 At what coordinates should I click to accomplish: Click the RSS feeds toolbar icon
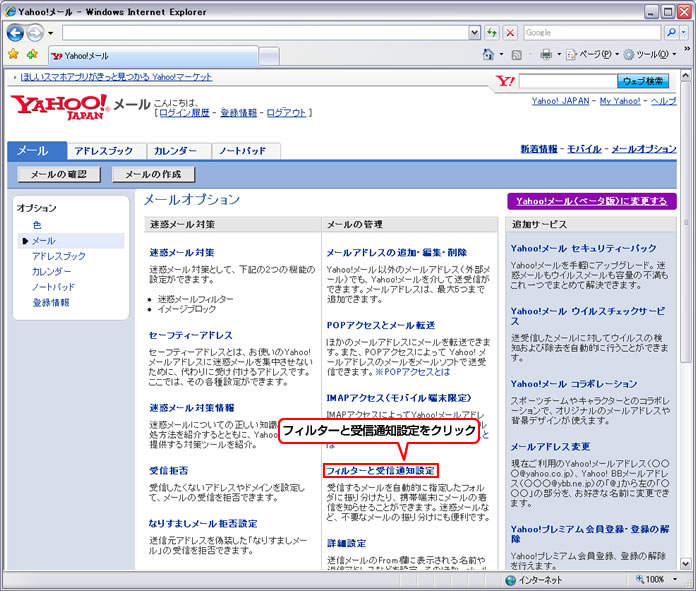(517, 55)
